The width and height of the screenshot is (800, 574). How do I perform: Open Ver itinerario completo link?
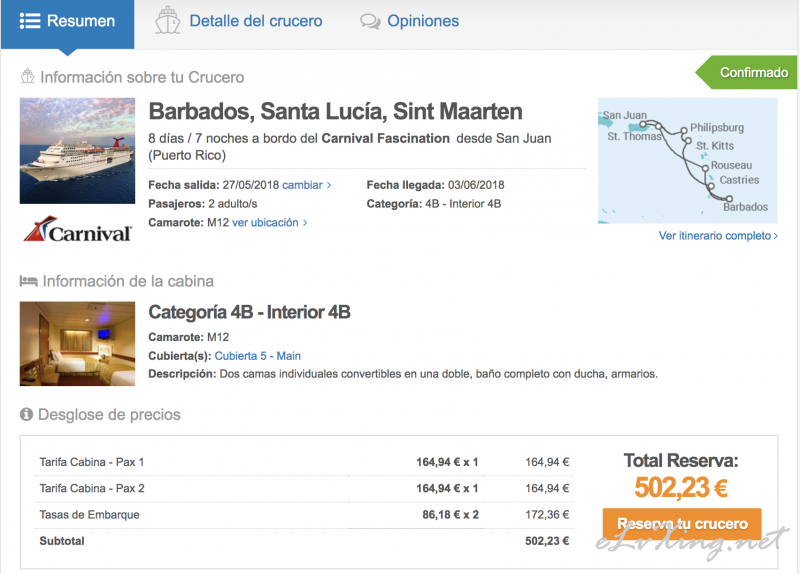coord(718,236)
